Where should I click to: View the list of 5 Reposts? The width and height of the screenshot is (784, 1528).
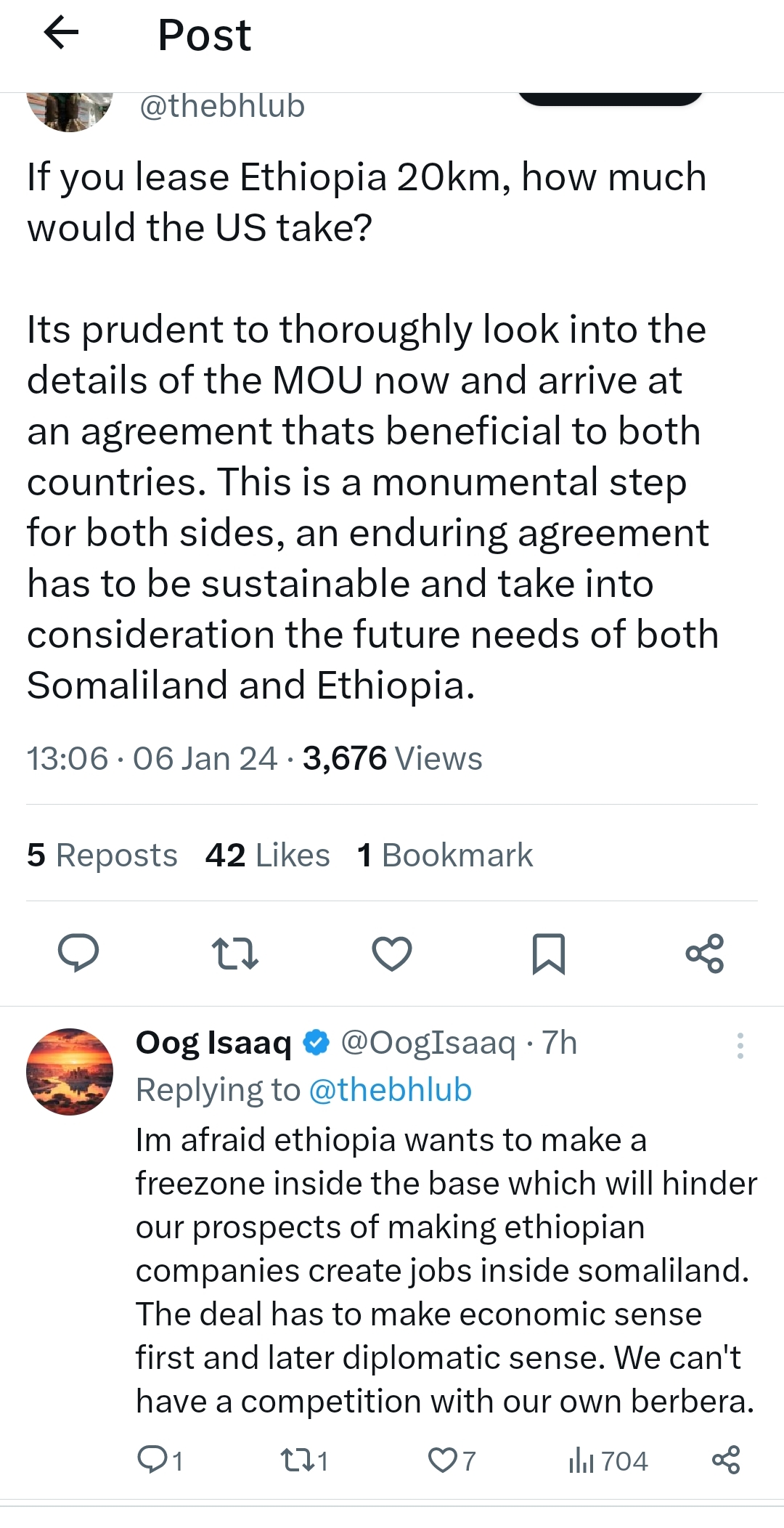102,855
